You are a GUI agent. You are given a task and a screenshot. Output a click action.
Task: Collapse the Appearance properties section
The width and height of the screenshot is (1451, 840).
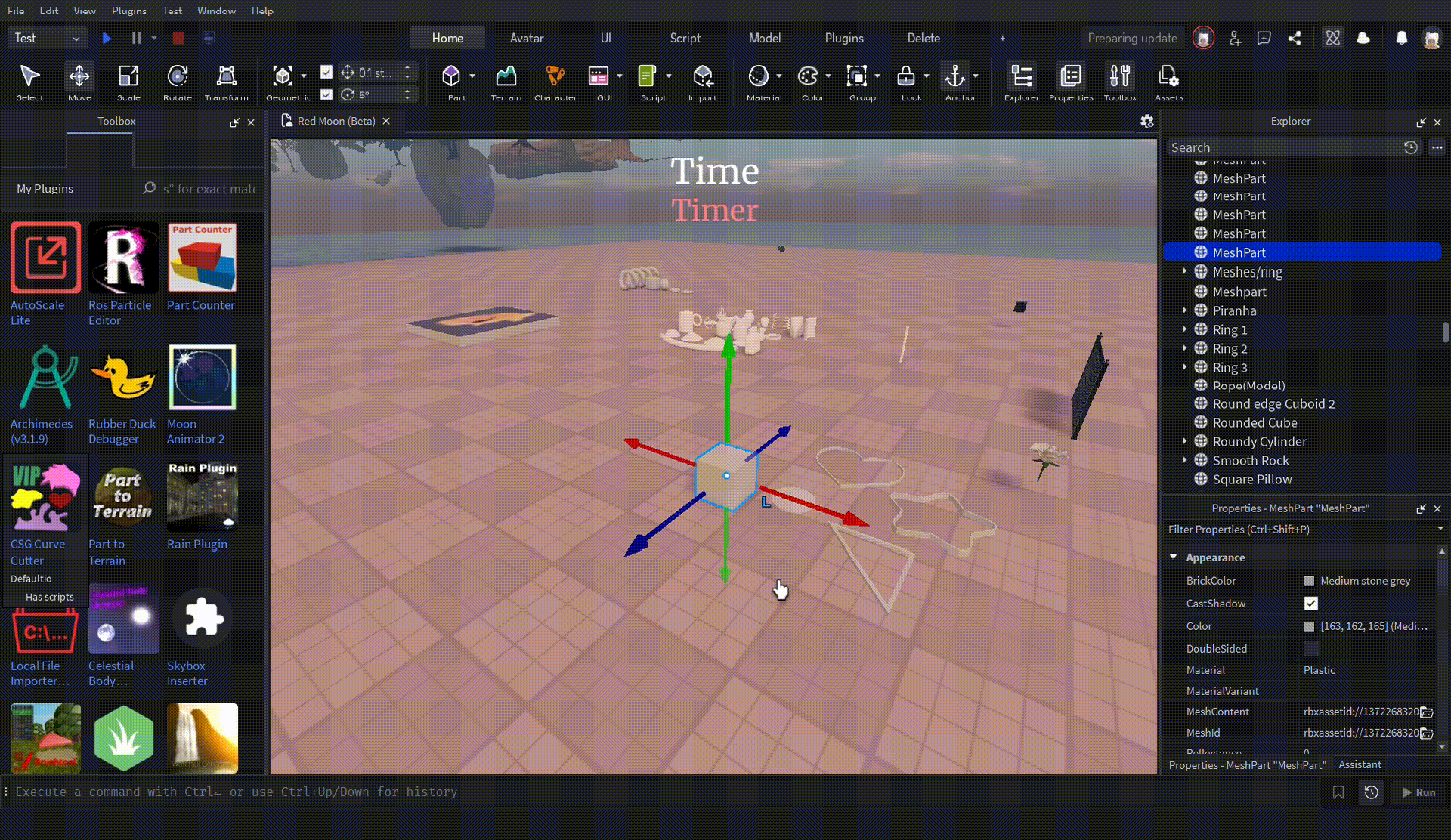click(1174, 557)
